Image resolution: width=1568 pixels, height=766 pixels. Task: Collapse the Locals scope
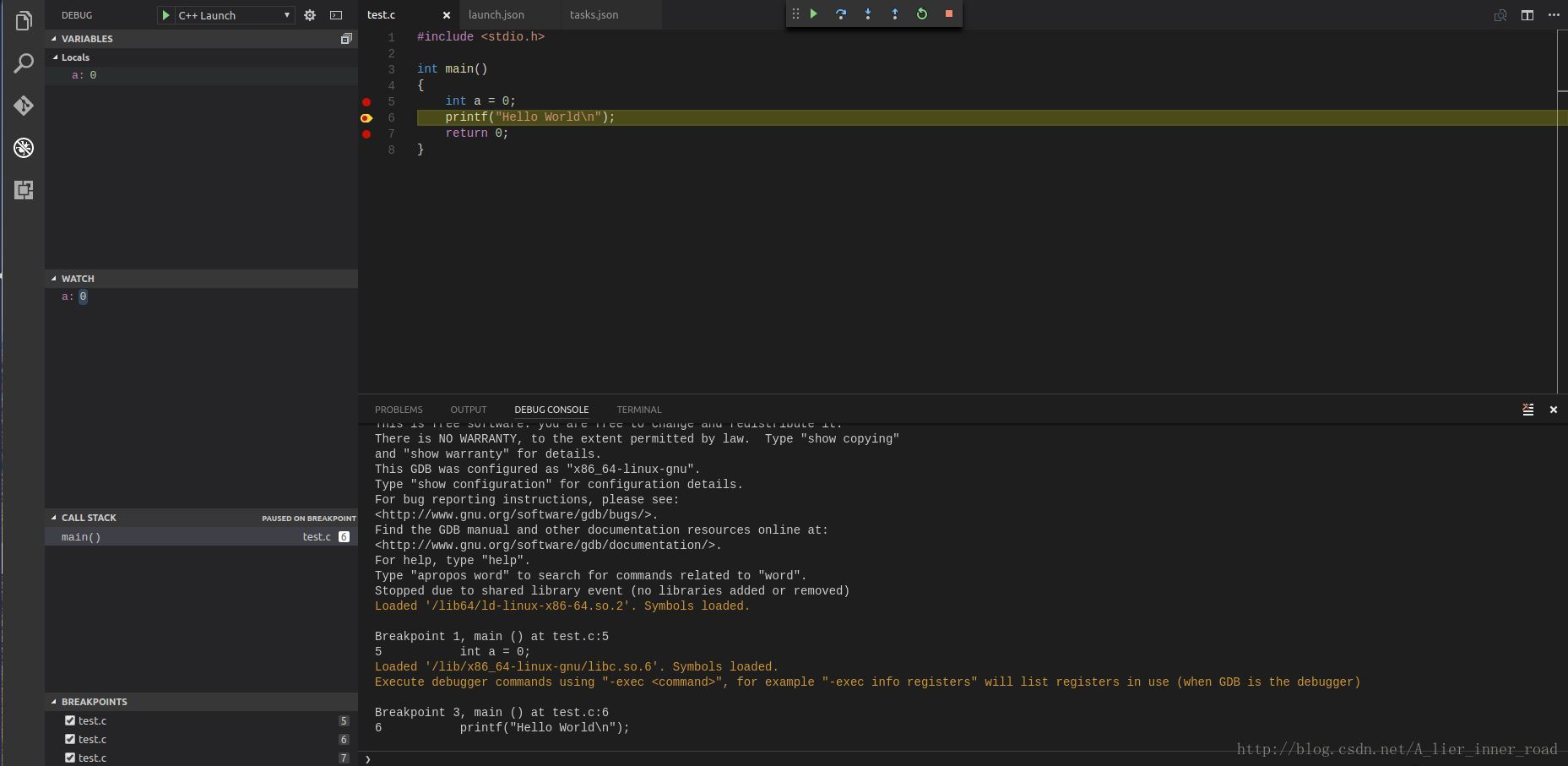pos(202,57)
